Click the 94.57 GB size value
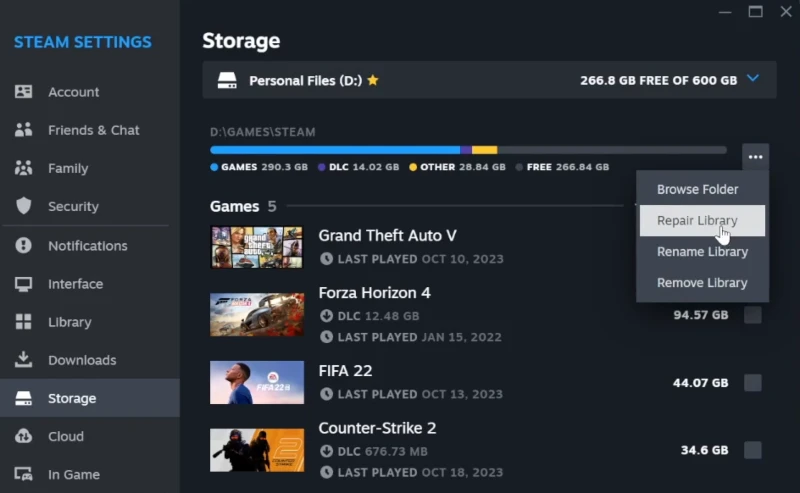Image resolution: width=800 pixels, height=493 pixels. coord(701,315)
